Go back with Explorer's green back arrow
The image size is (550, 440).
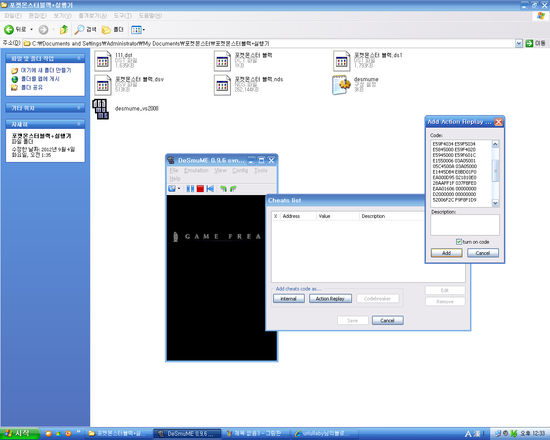[9, 30]
